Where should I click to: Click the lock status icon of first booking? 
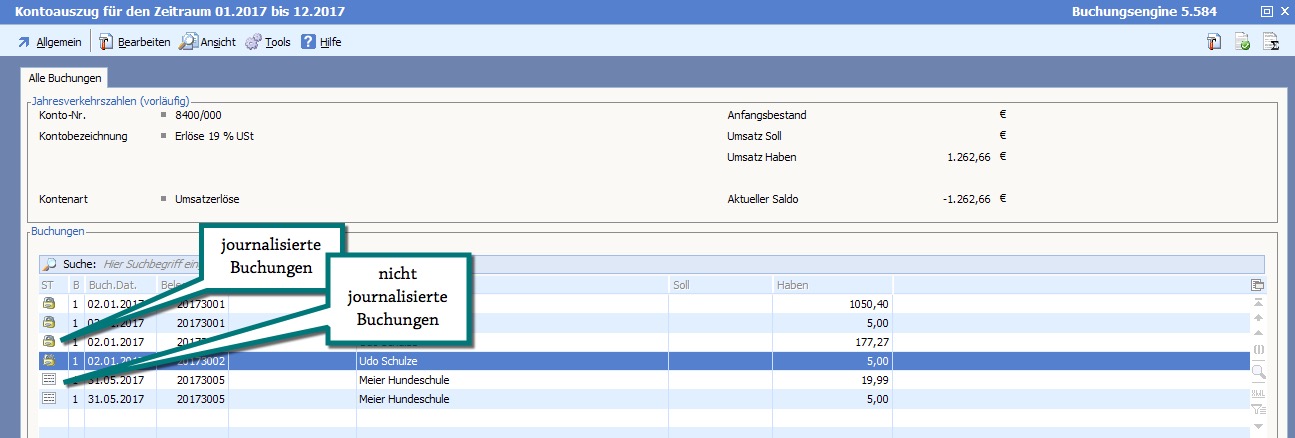point(48,304)
